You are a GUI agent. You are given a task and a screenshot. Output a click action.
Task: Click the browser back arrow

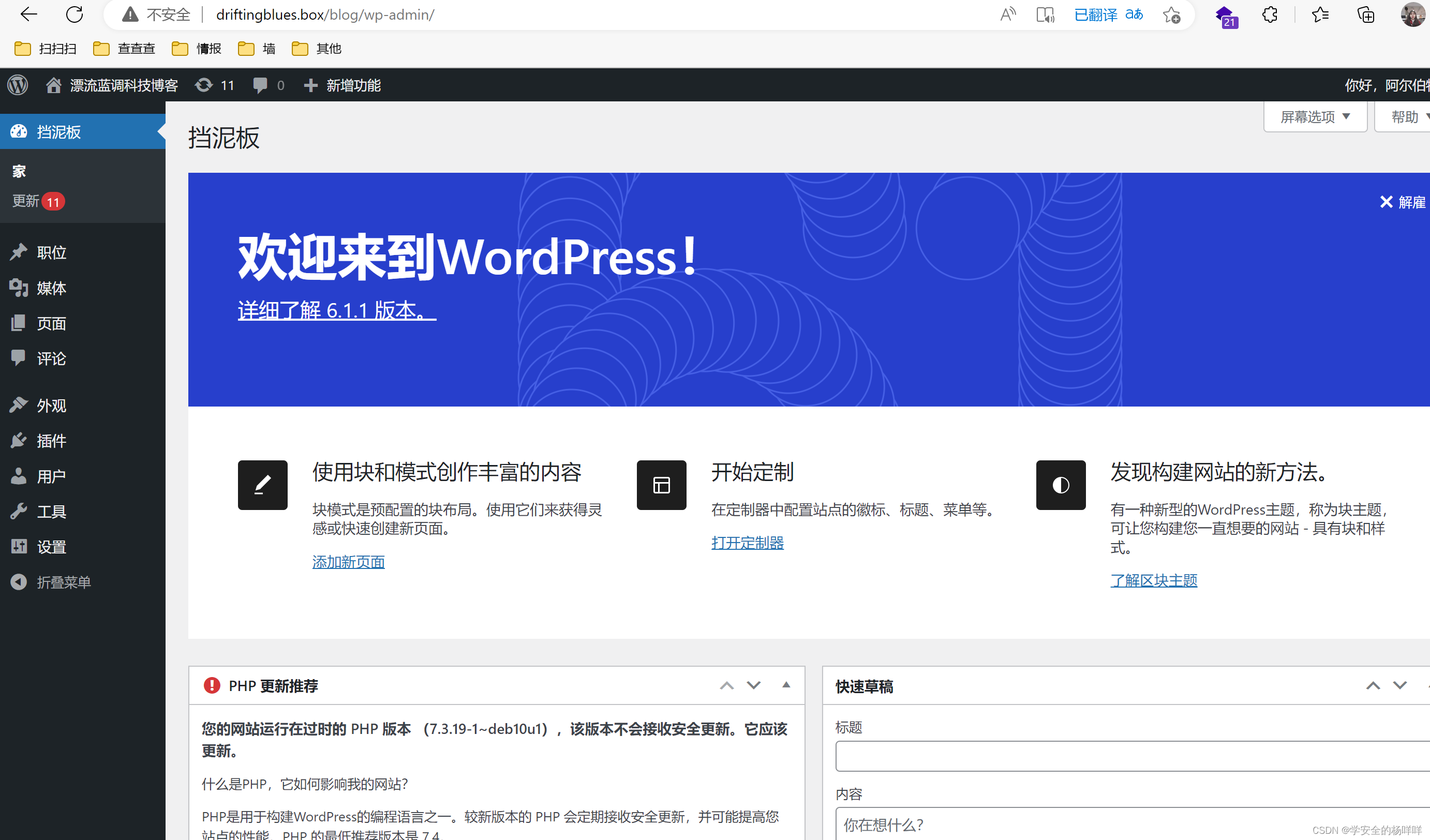tap(28, 15)
